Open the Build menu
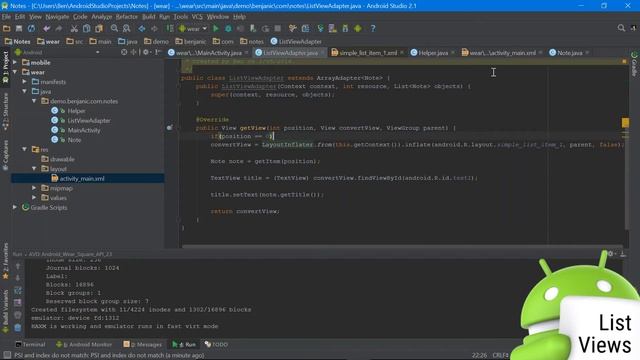 click(x=149, y=17)
